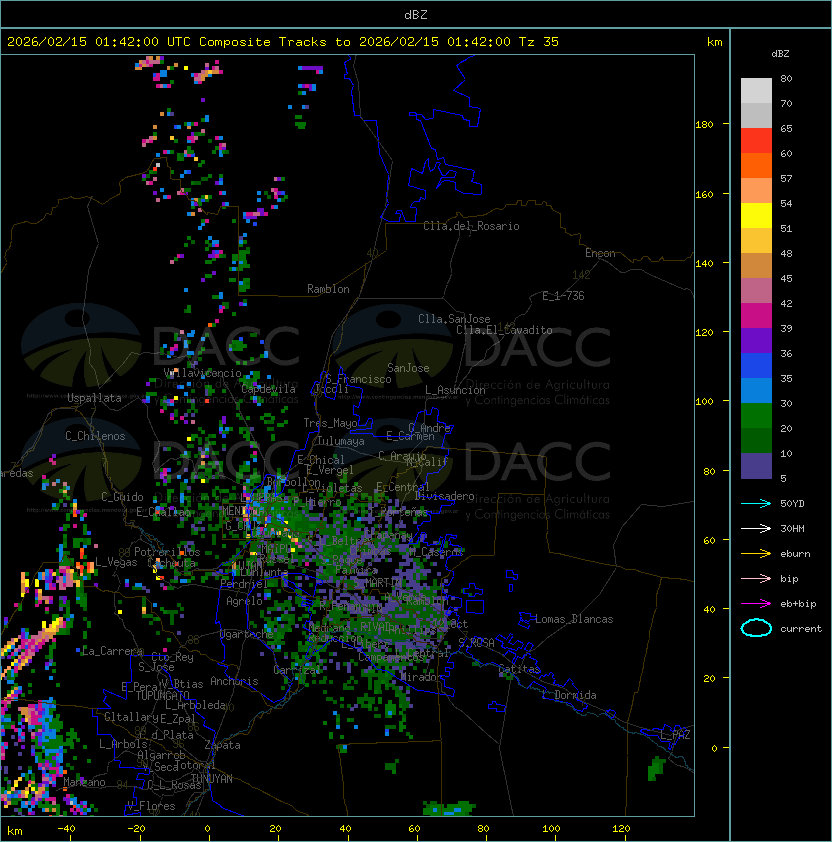Image resolution: width=832 pixels, height=842 pixels.
Task: Click the 'Catitas' map label
Action: click(519, 669)
